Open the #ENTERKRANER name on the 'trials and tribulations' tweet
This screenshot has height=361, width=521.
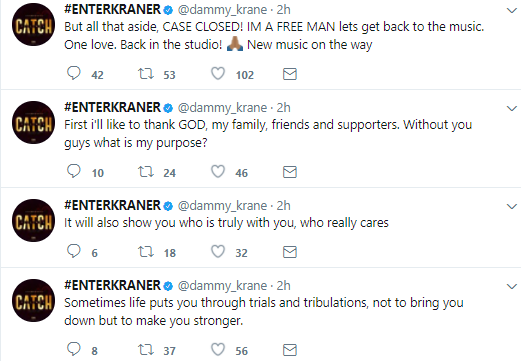point(112,285)
